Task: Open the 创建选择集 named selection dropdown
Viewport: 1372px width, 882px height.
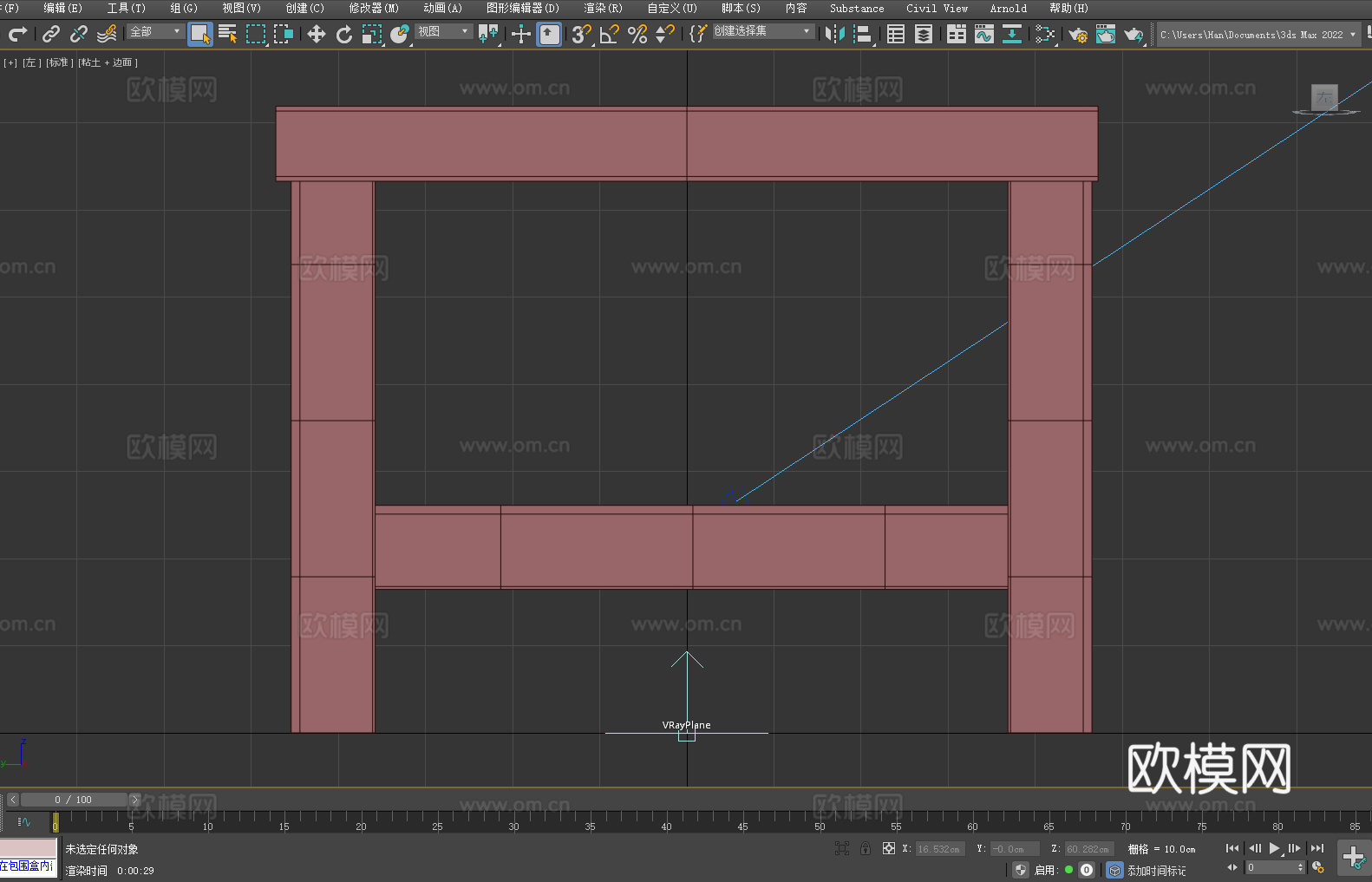Action: (763, 31)
